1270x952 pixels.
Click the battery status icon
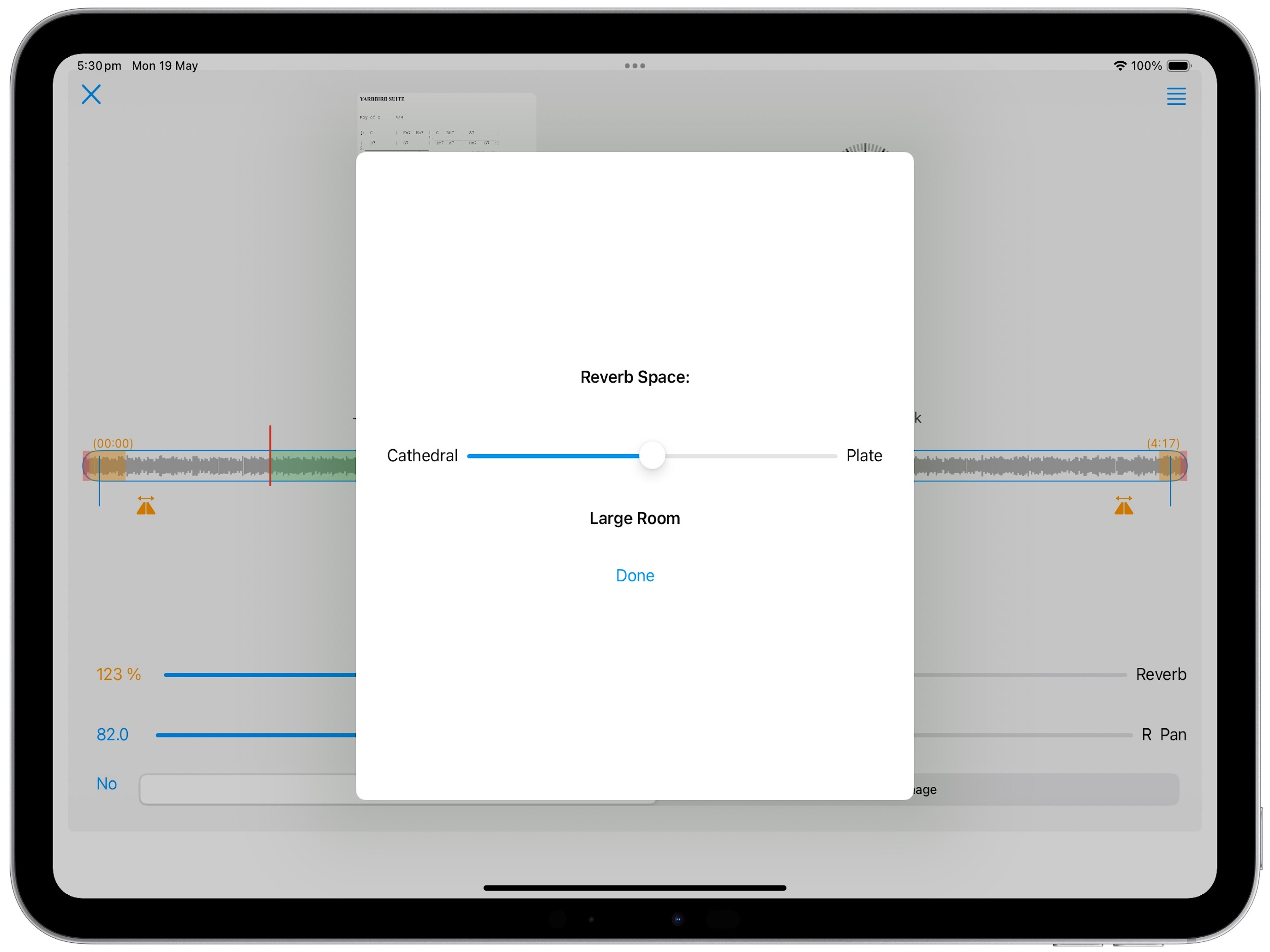click(1179, 65)
